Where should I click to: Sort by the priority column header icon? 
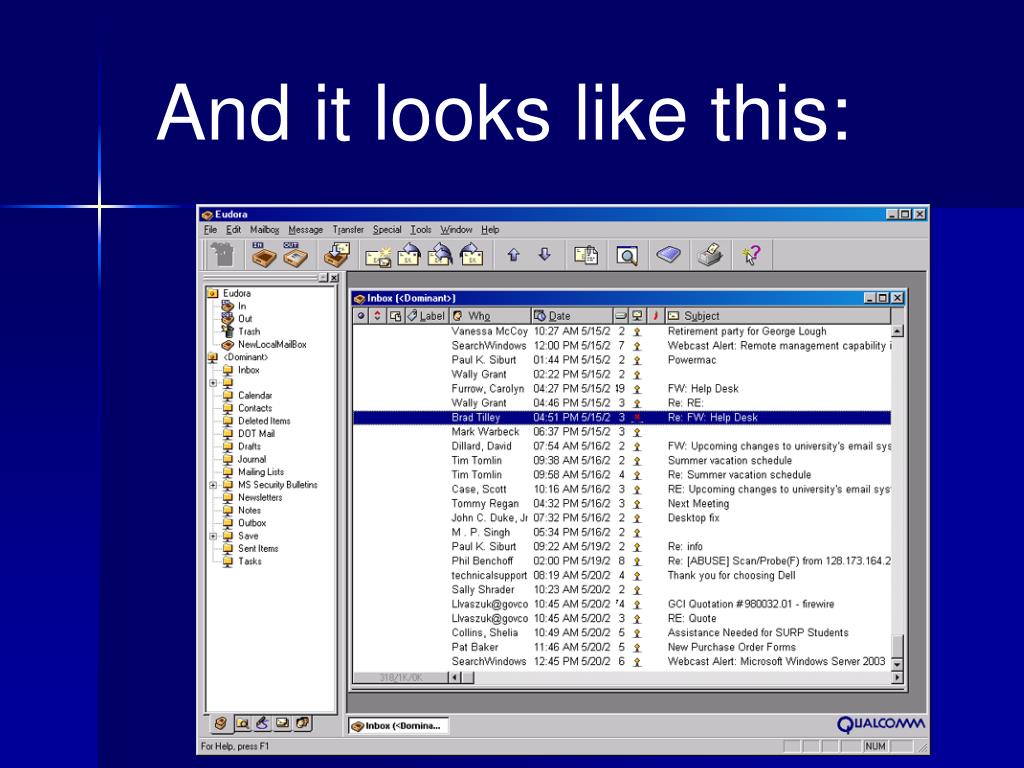(377, 316)
